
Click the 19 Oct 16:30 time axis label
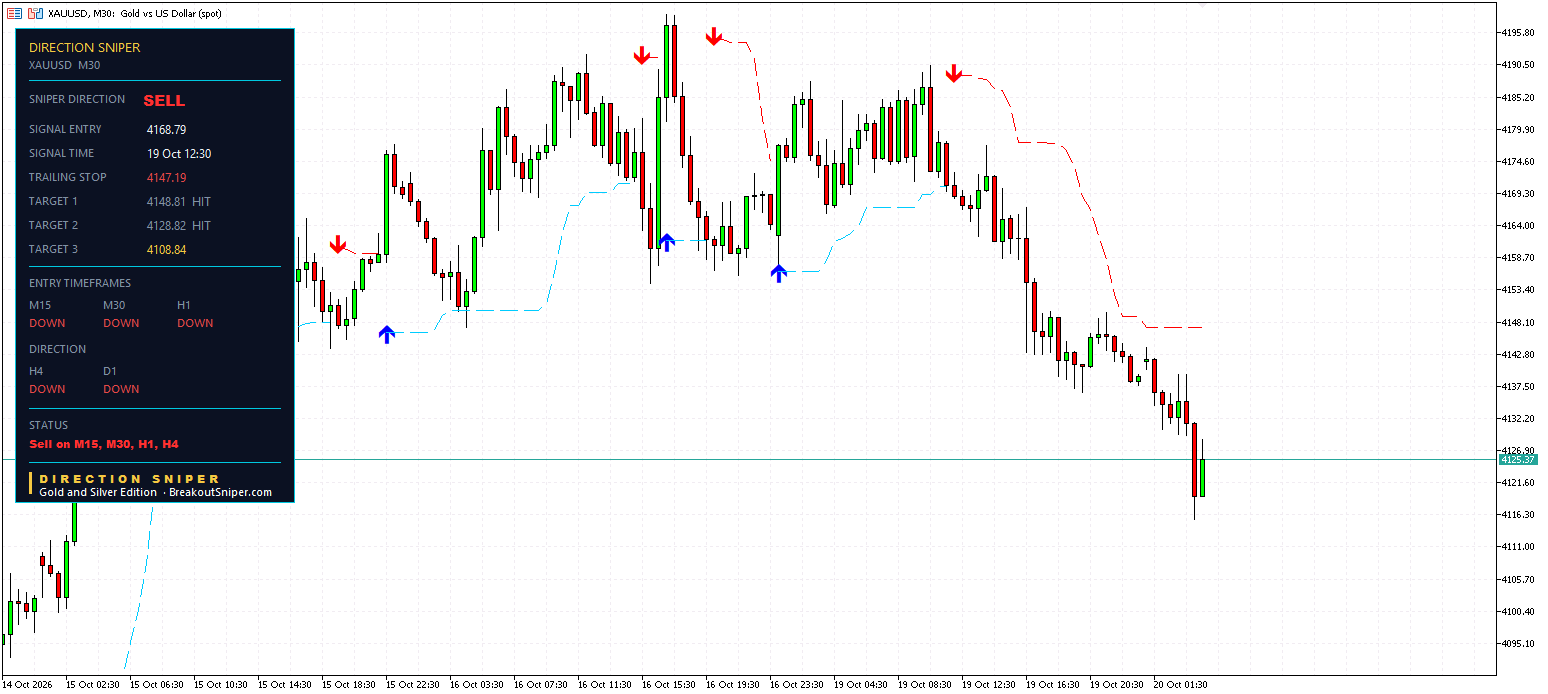[1053, 685]
